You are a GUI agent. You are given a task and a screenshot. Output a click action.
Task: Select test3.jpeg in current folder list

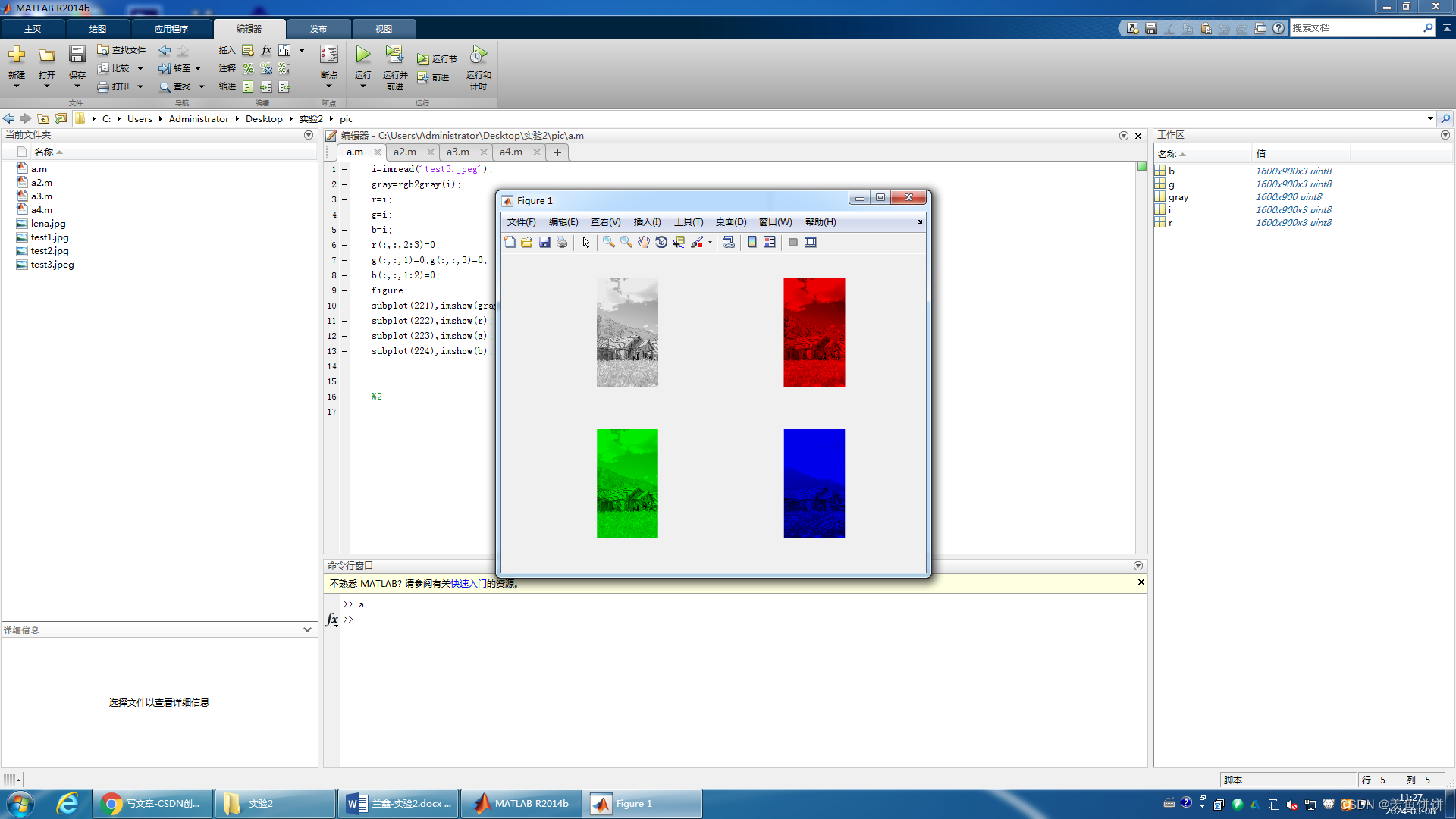[x=52, y=265]
